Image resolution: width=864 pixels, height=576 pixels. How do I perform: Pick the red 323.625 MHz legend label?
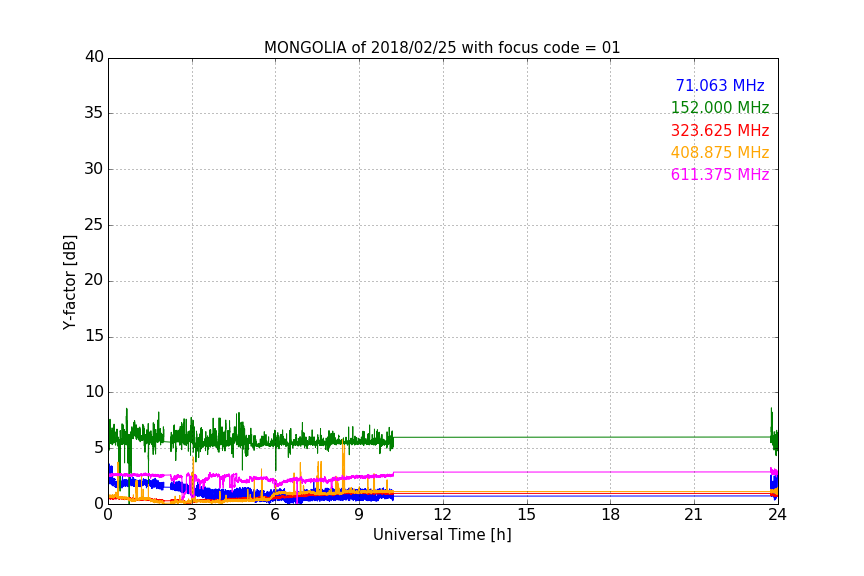[719, 131]
